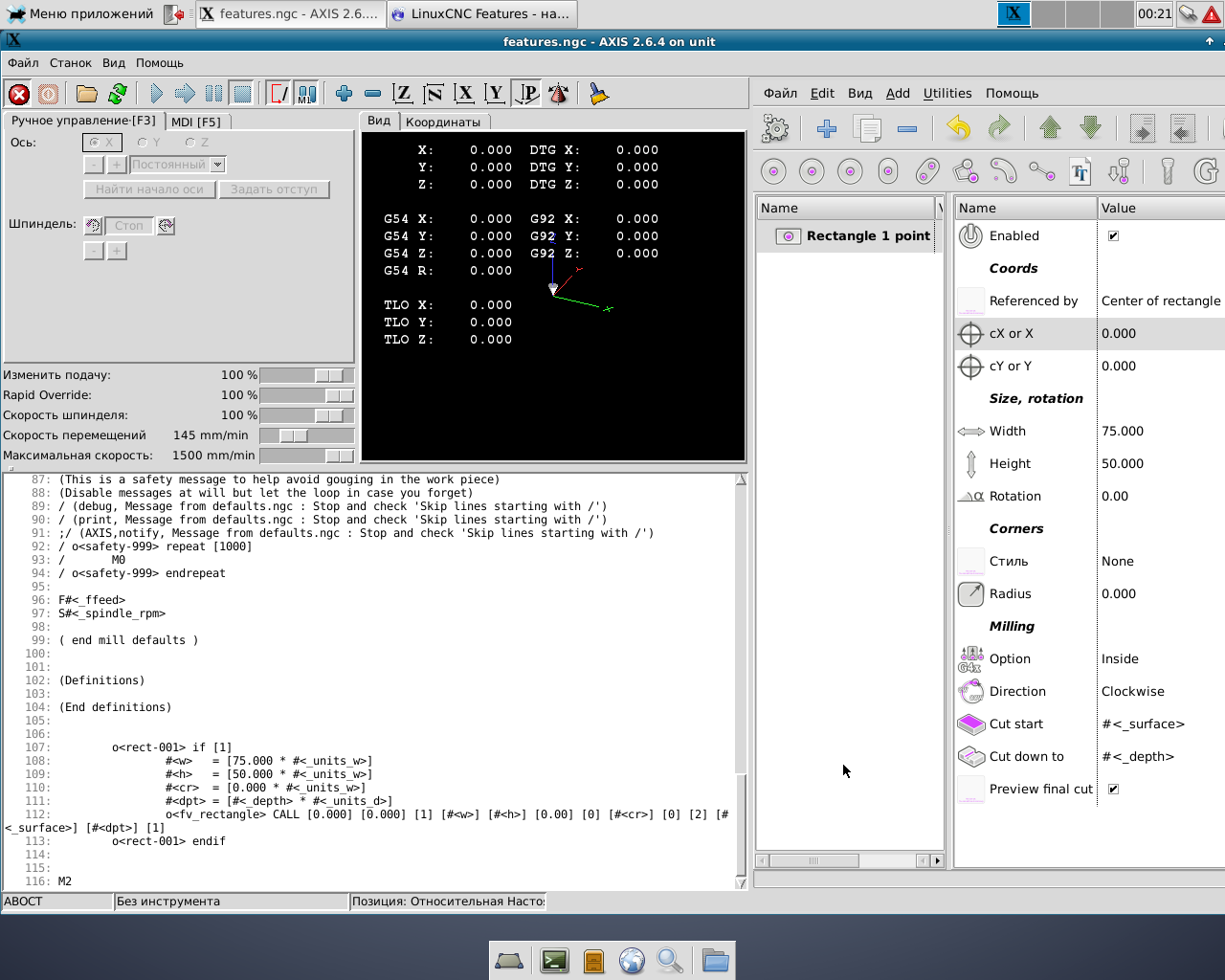The image size is (1225, 980).
Task: Click the red emergency stop icon
Action: pyautogui.click(x=18, y=94)
